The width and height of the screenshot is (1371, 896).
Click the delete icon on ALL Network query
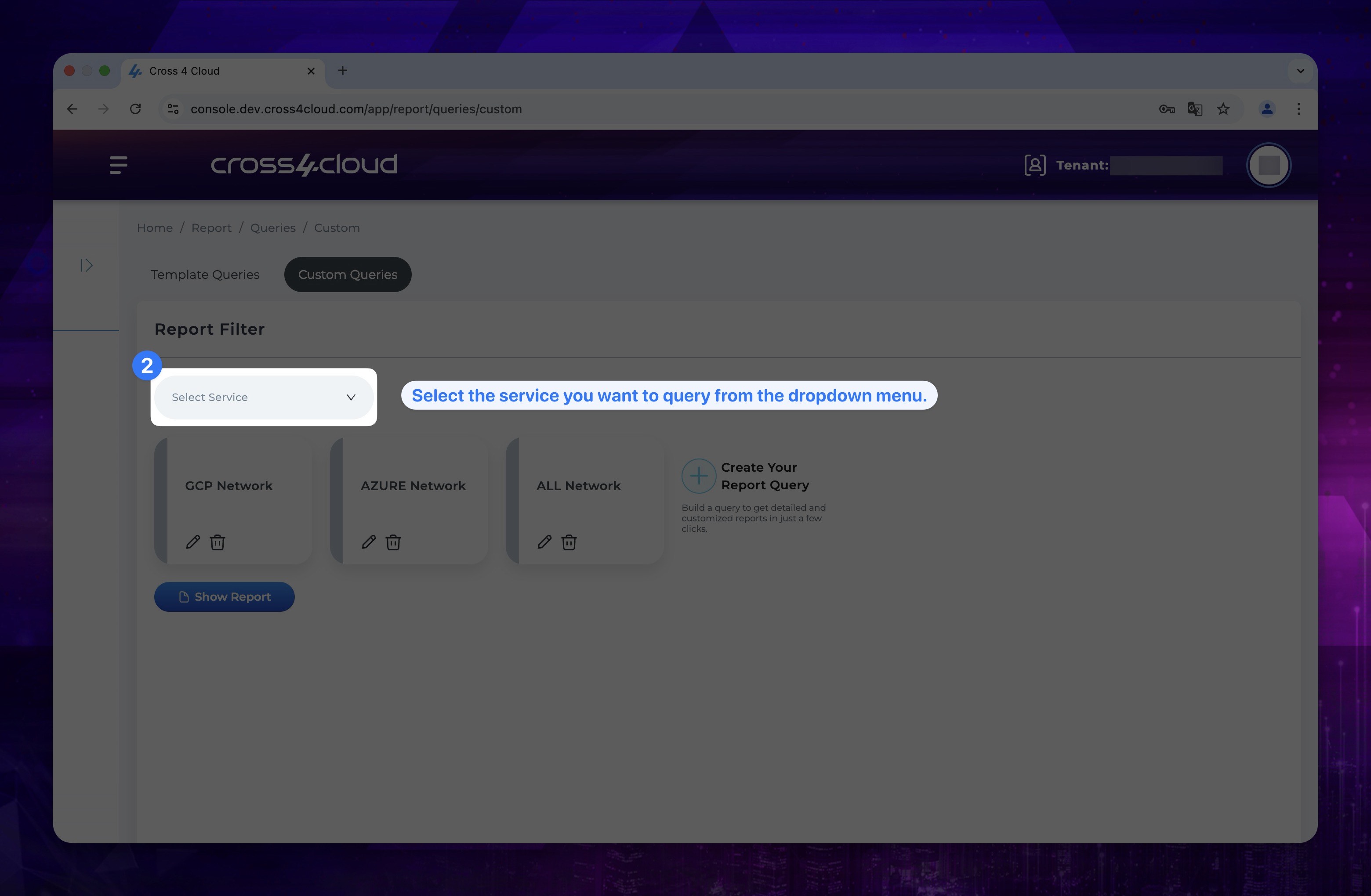coord(568,543)
